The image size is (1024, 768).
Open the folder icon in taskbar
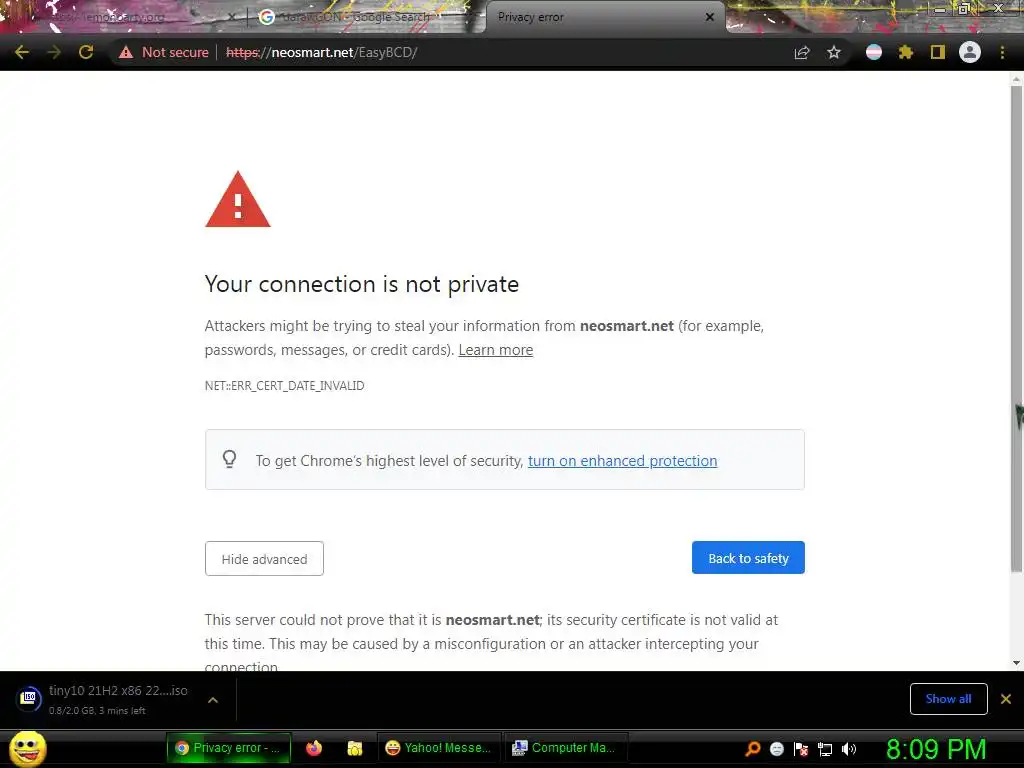(355, 748)
